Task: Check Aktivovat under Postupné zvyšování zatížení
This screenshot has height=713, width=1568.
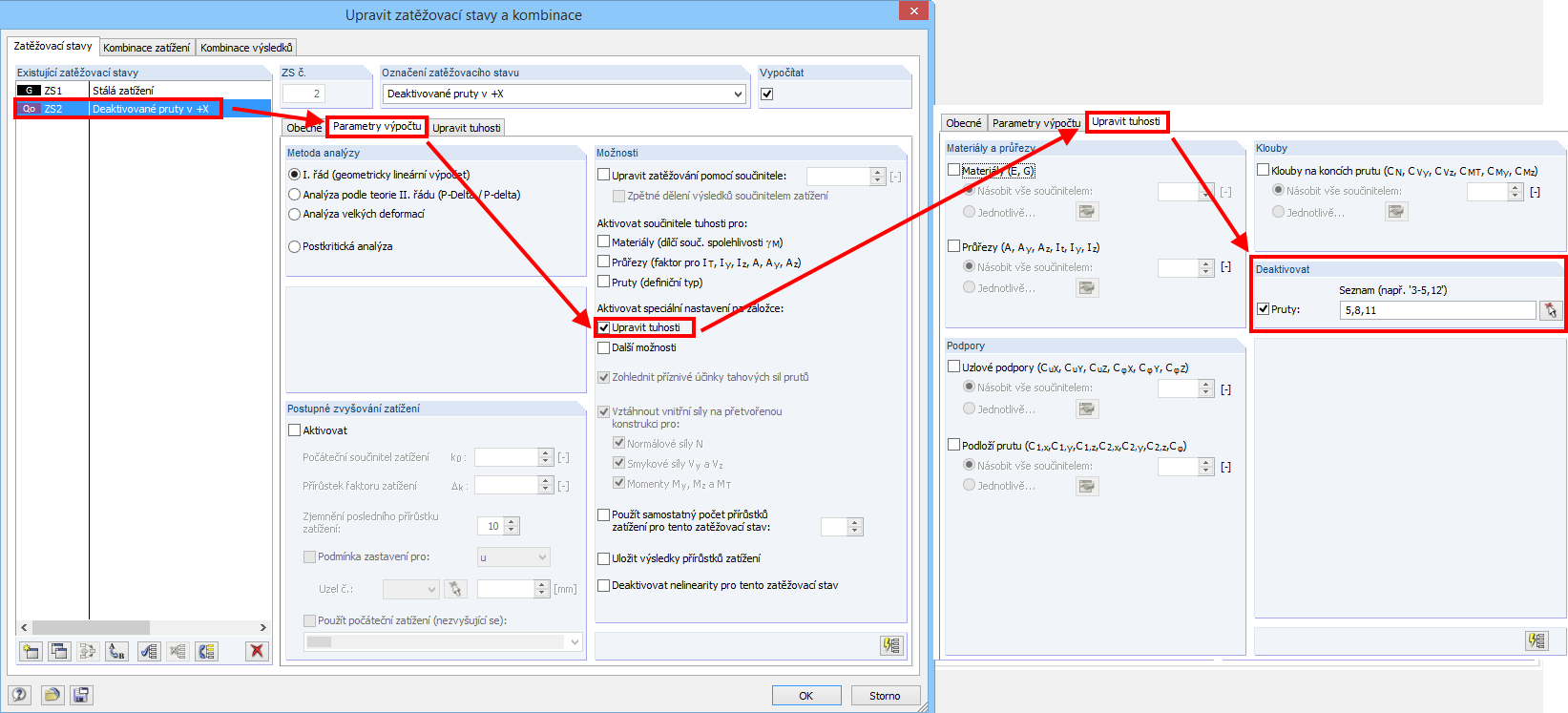Action: click(294, 430)
